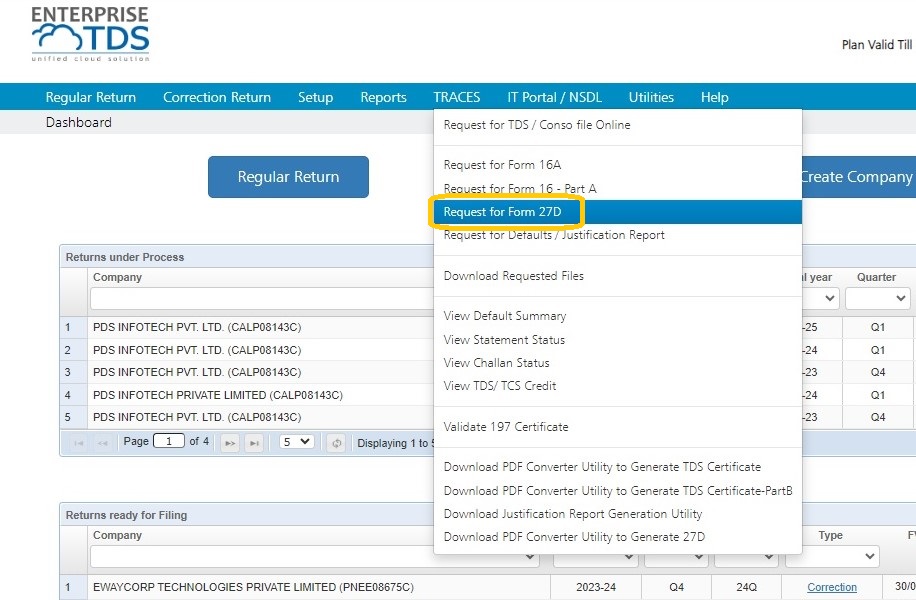Image resolution: width=916 pixels, height=600 pixels.
Task: Choose Download Justification Report Generation Utility
Action: click(573, 514)
